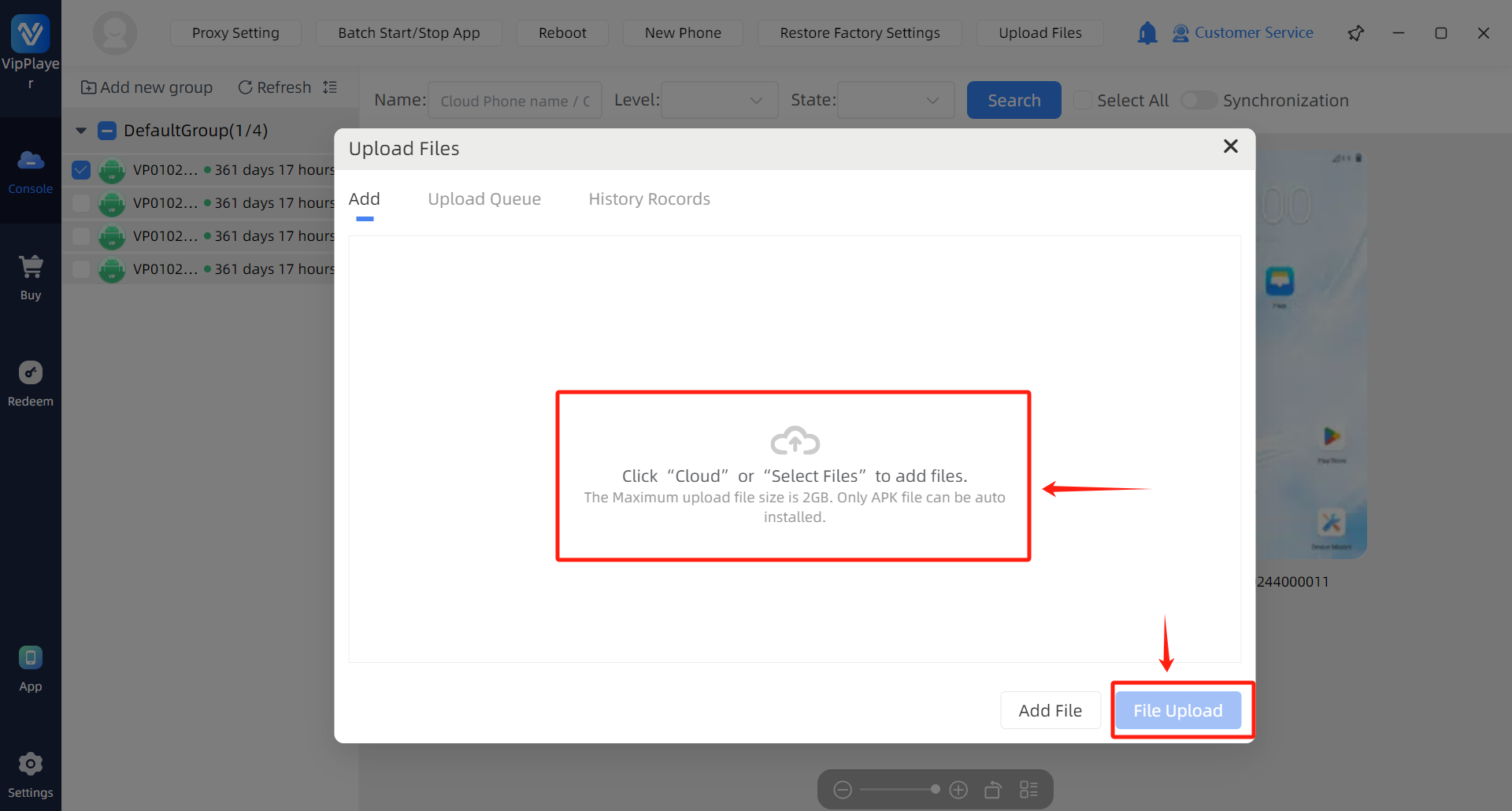Open the Redeem section
Viewport: 1512px width, 811px height.
[31, 373]
